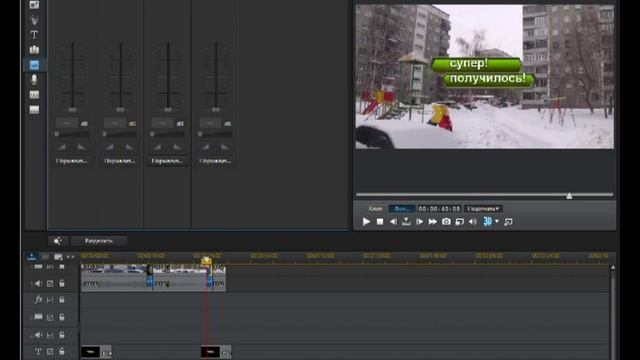This screenshot has height=360, width=640.
Task: Grab the fourth mixer channel volume fader
Action: coord(216,109)
